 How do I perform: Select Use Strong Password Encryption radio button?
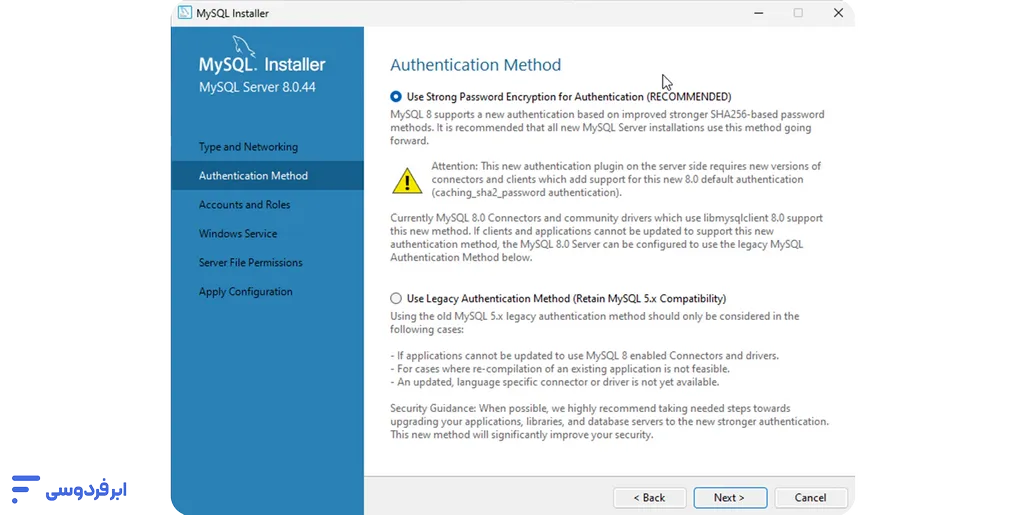(396, 97)
